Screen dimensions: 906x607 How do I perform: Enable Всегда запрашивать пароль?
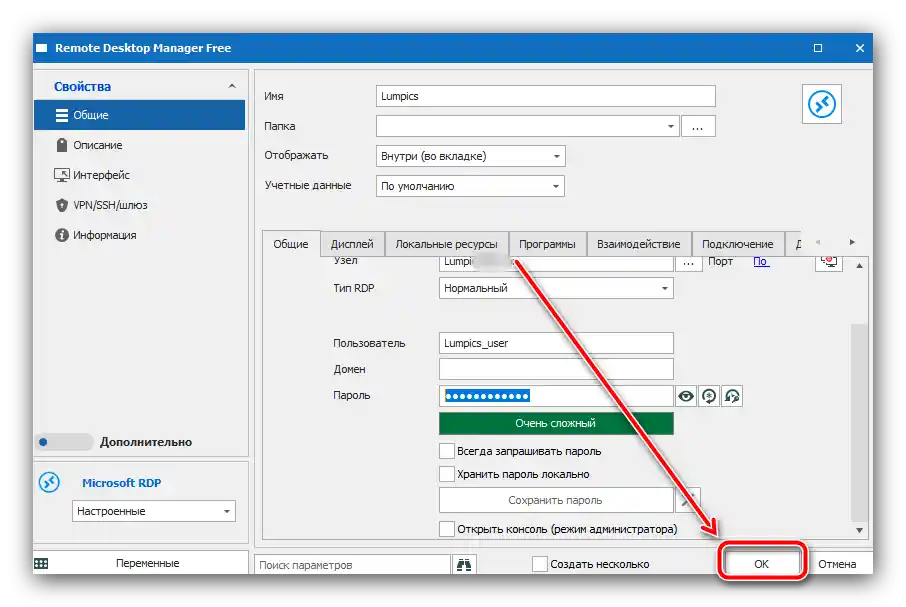point(446,450)
